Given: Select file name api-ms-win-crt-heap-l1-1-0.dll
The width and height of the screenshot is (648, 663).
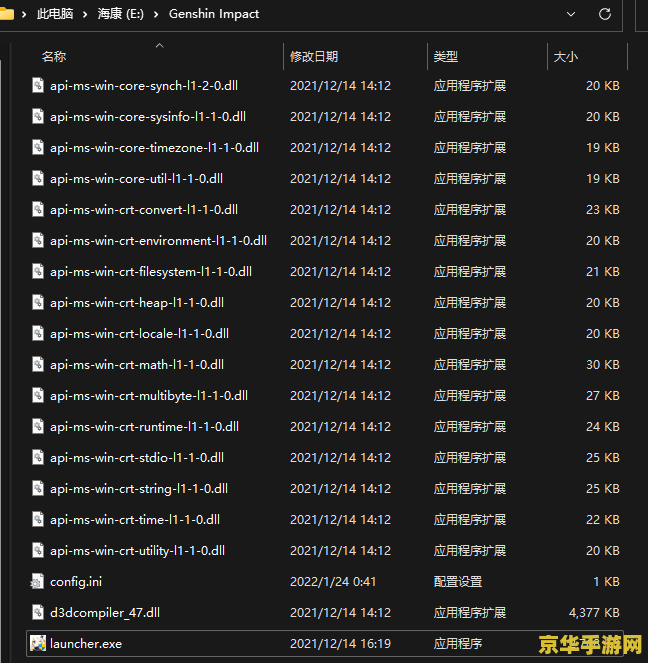Looking at the screenshot, I should coord(137,303).
